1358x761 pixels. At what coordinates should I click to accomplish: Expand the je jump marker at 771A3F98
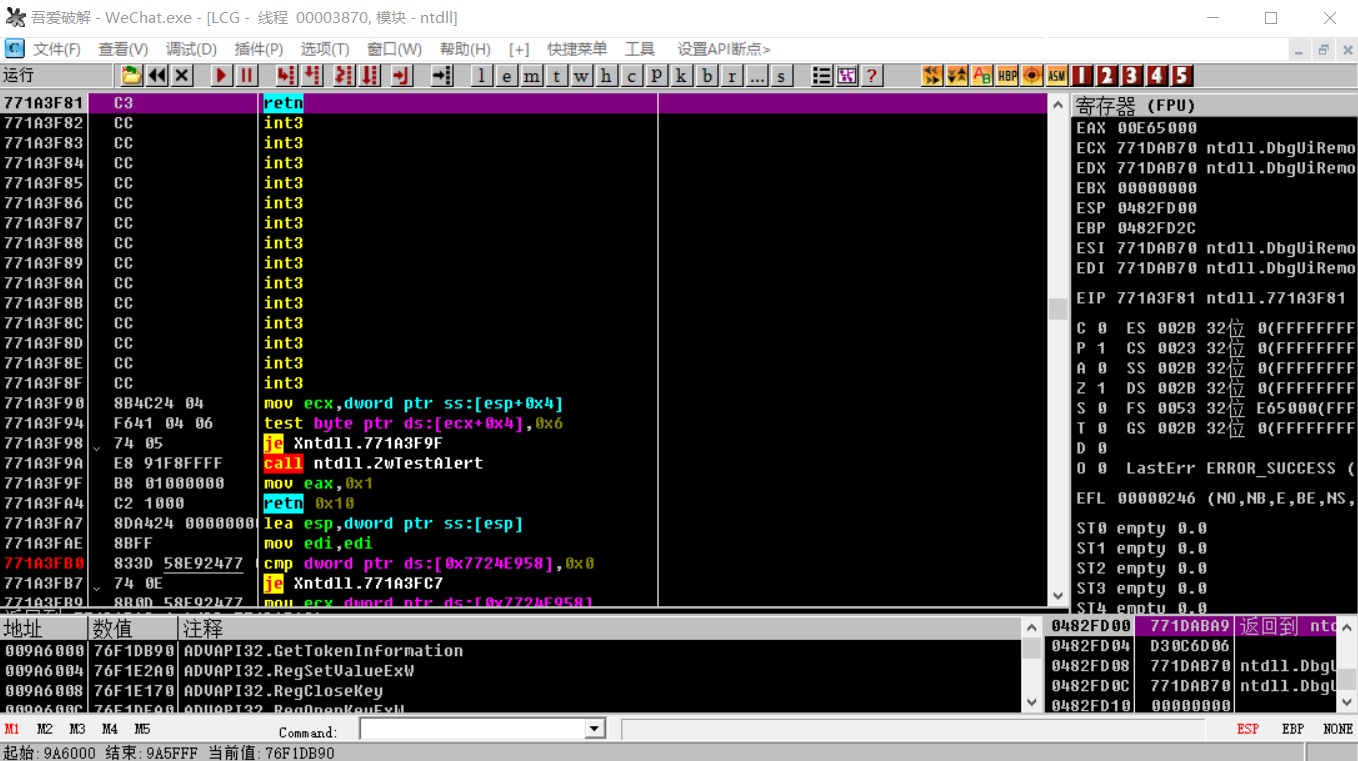click(97, 445)
